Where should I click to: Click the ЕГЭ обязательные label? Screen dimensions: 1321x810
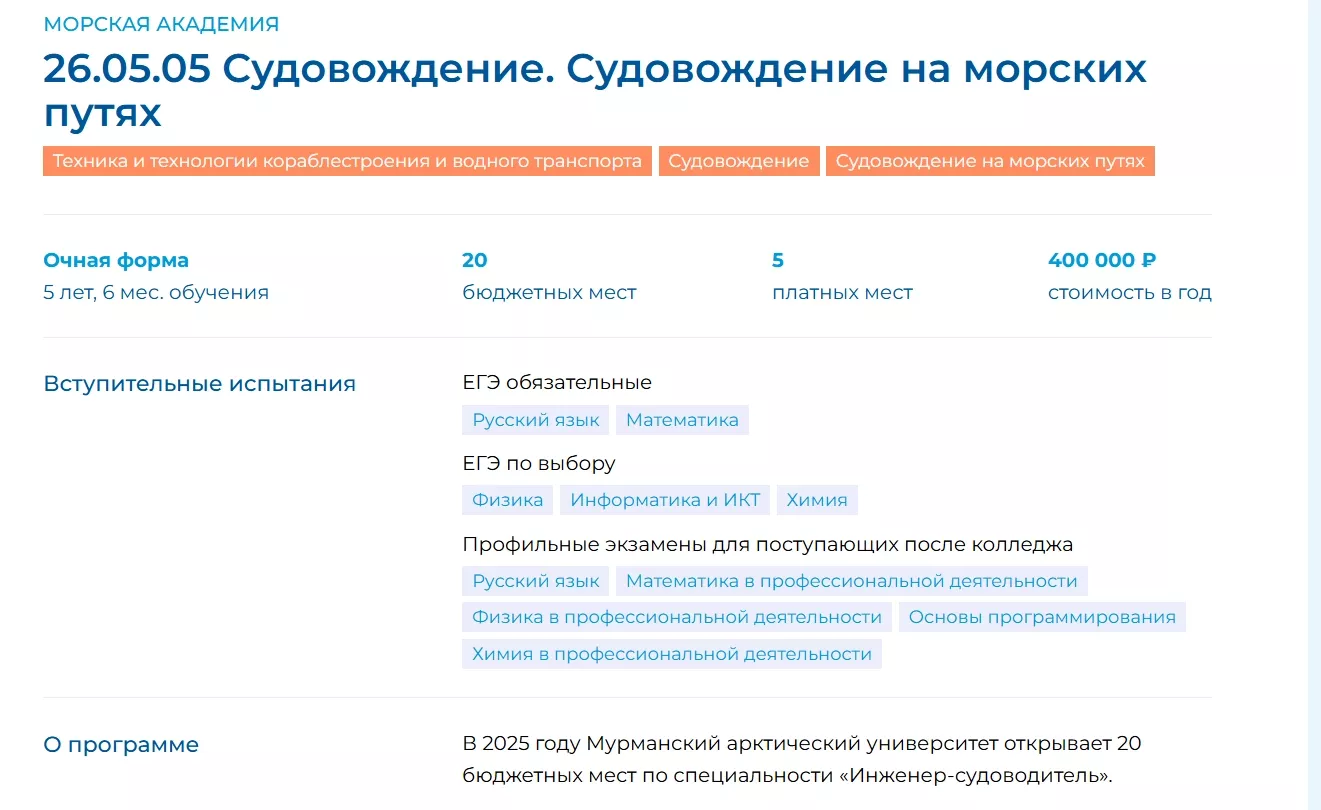point(557,382)
